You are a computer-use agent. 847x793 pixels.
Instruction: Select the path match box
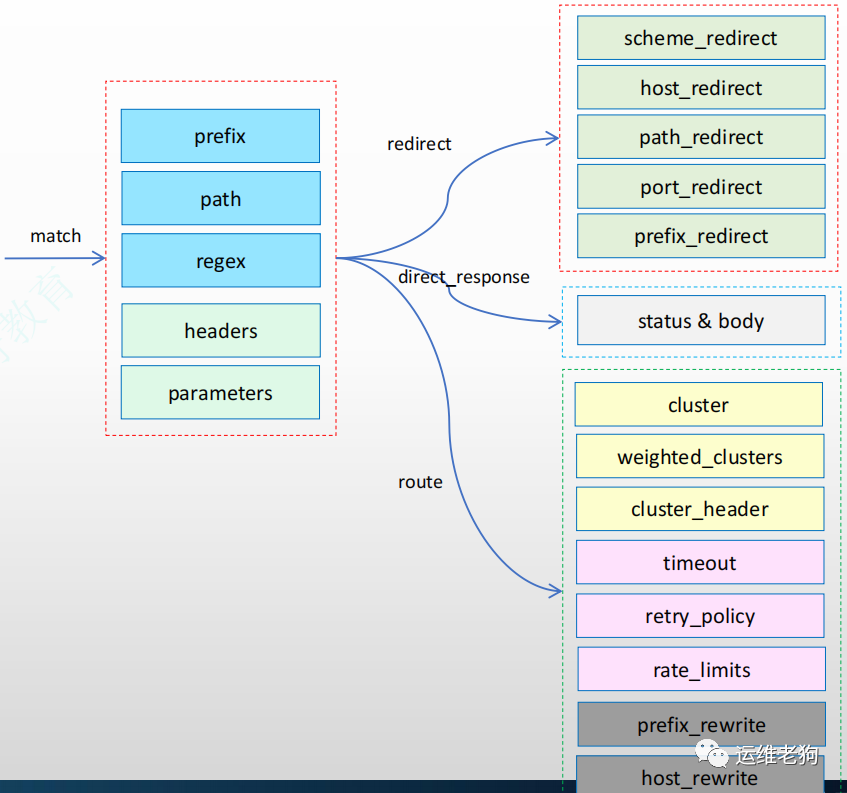tap(221, 198)
